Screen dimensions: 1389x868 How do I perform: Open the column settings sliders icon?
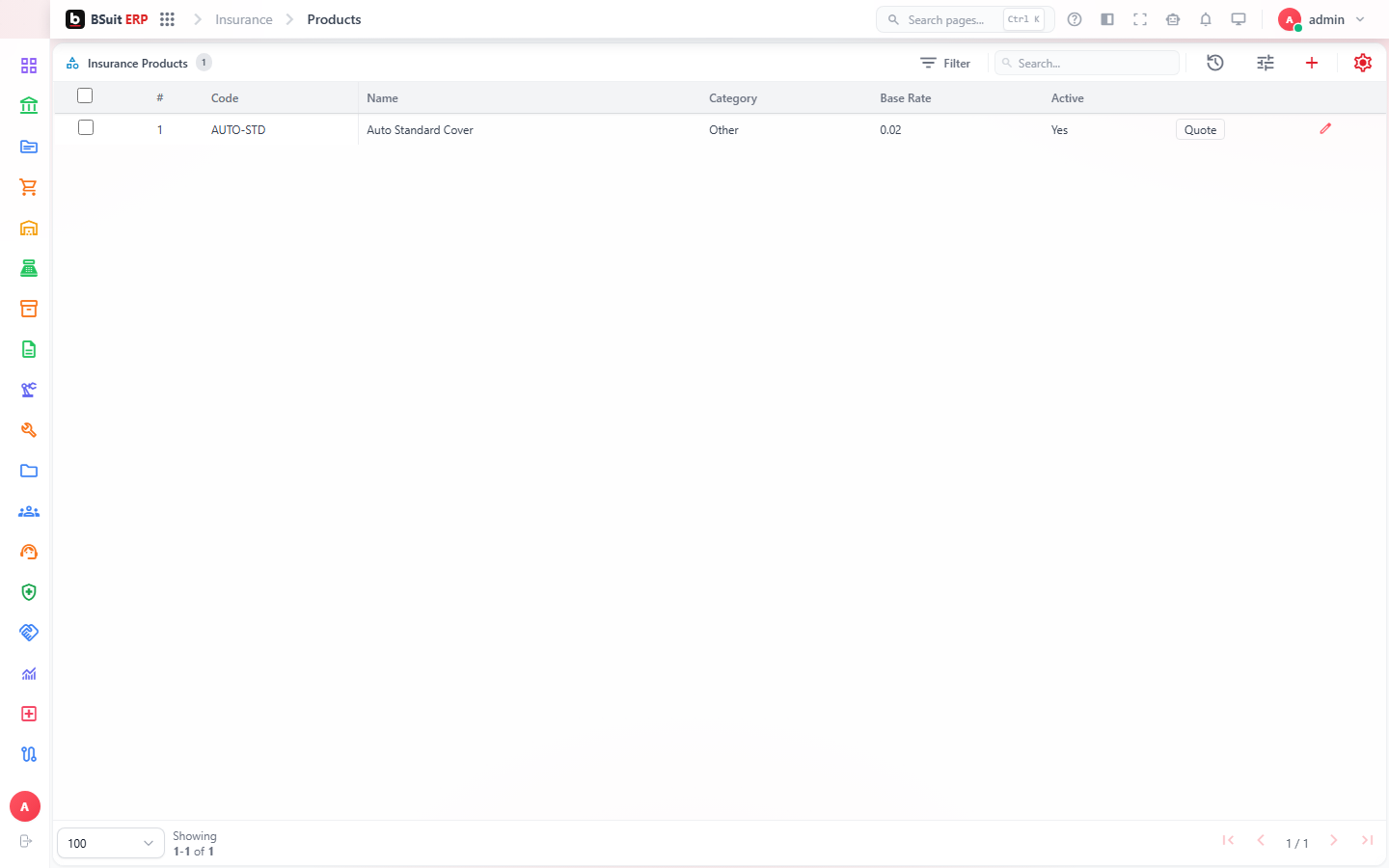1266,63
